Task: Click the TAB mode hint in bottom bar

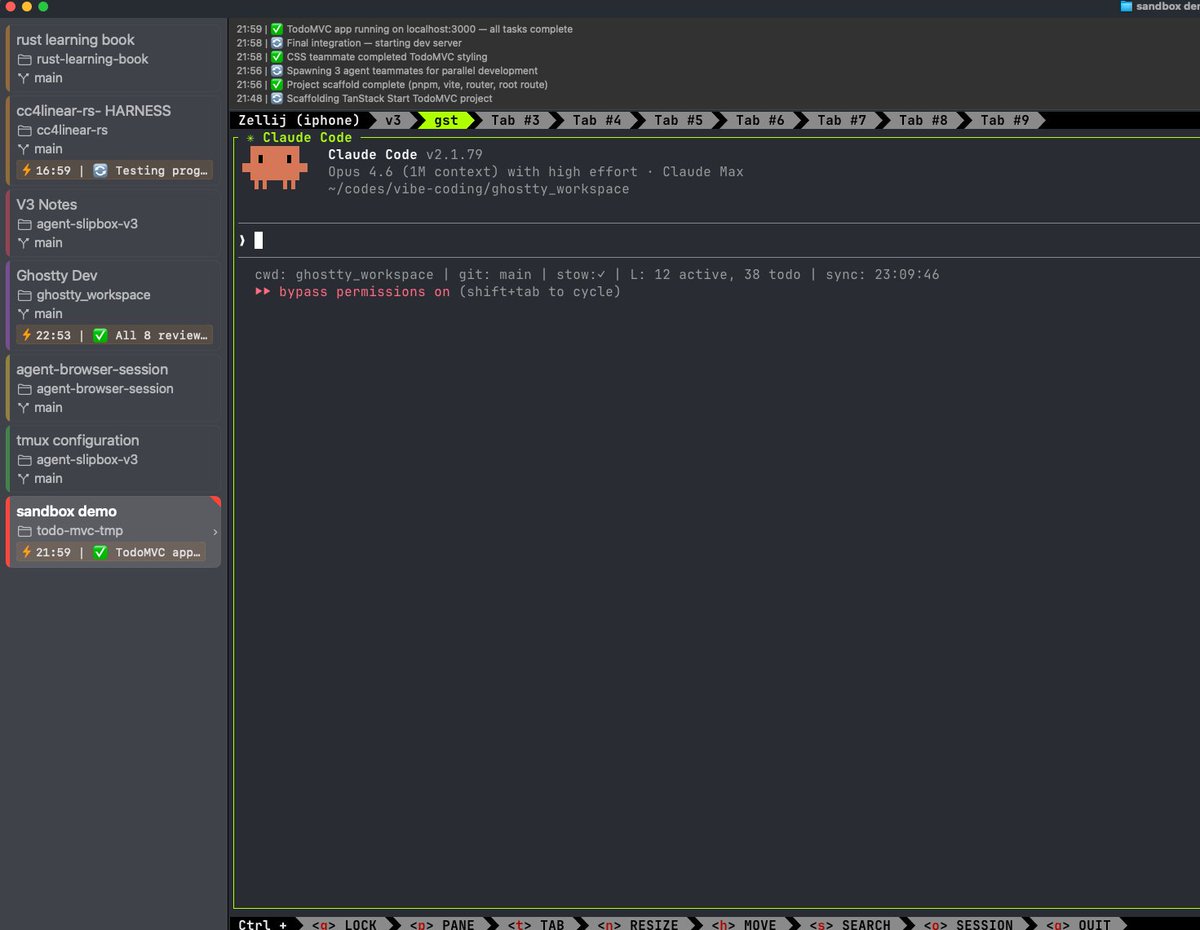Action: 535,925
